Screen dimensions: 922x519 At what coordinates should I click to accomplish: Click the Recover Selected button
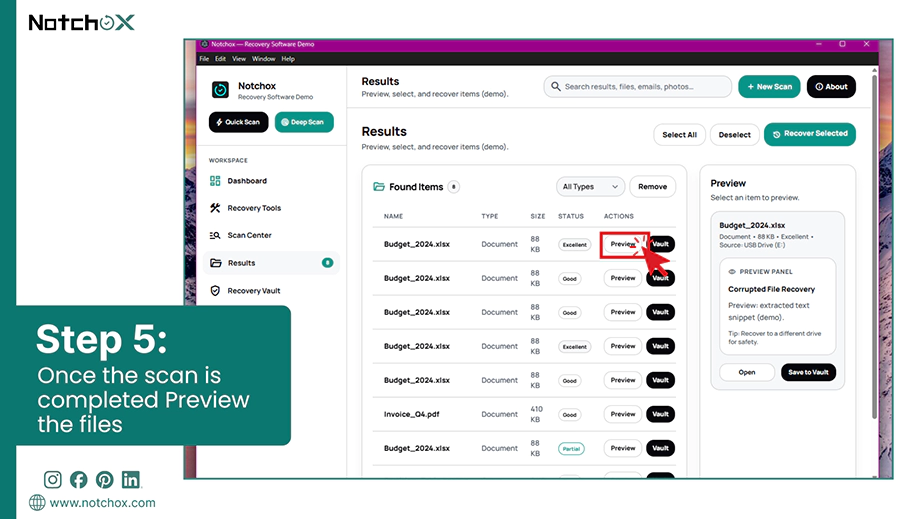[x=810, y=134]
